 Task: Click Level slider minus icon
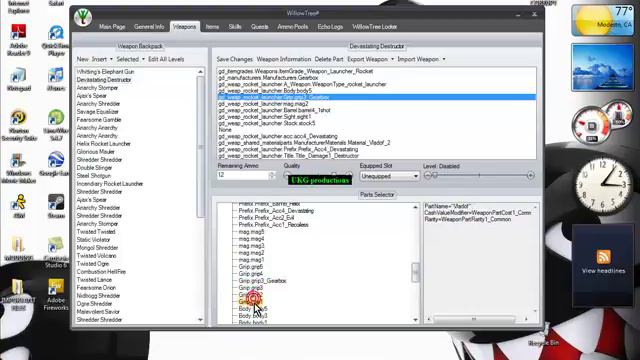tap(427, 176)
